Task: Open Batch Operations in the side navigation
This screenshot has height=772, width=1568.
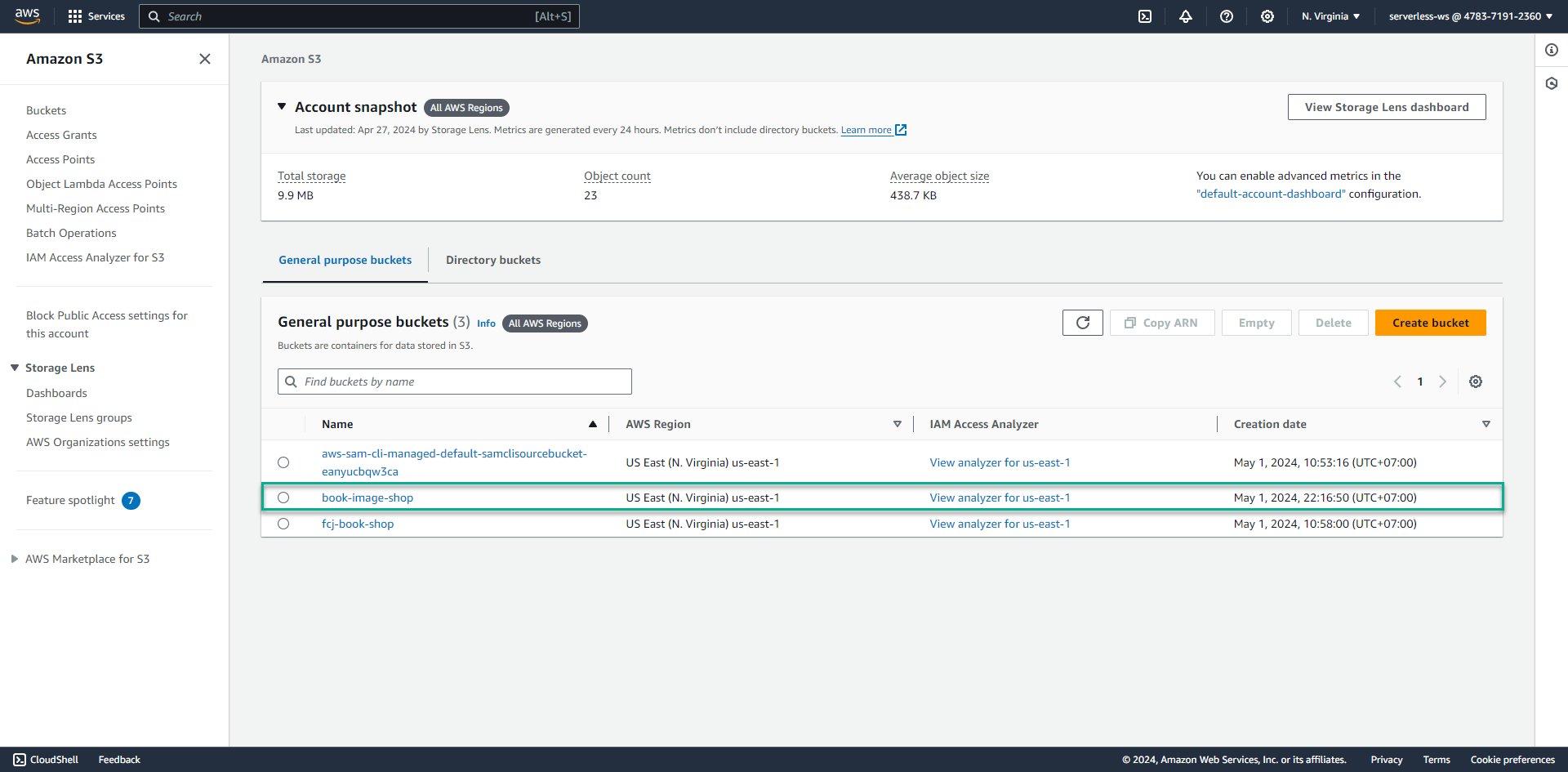Action: pos(71,233)
